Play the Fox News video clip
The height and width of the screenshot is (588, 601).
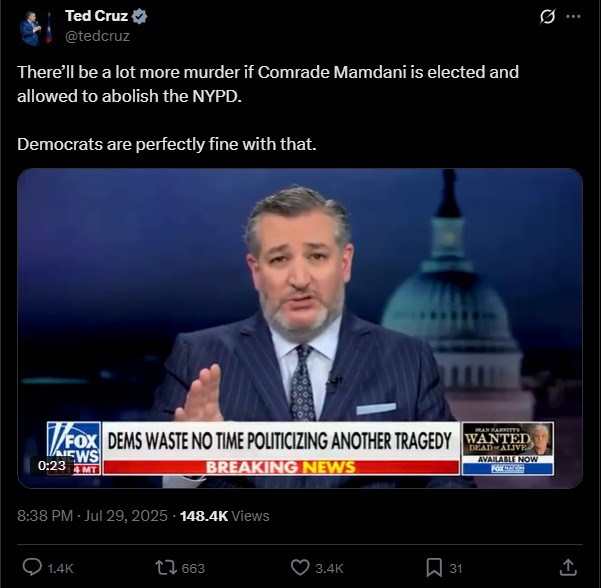(300, 328)
